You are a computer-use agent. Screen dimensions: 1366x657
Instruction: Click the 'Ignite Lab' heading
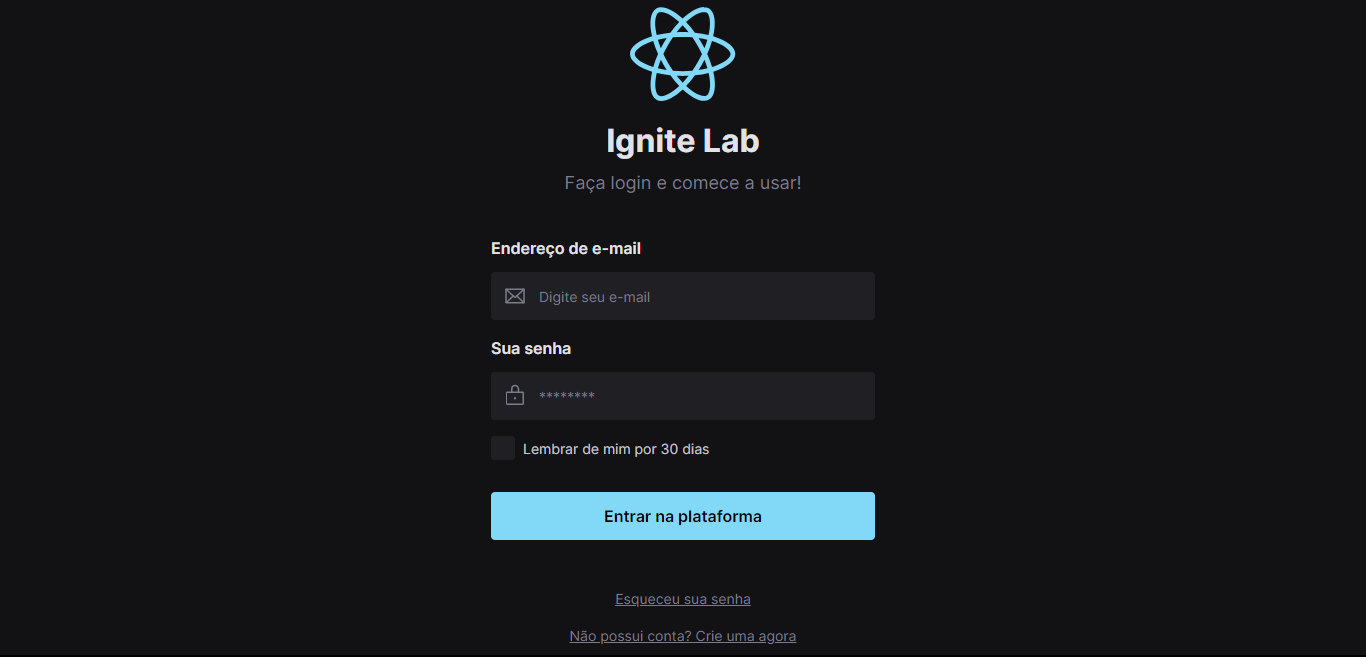point(683,141)
